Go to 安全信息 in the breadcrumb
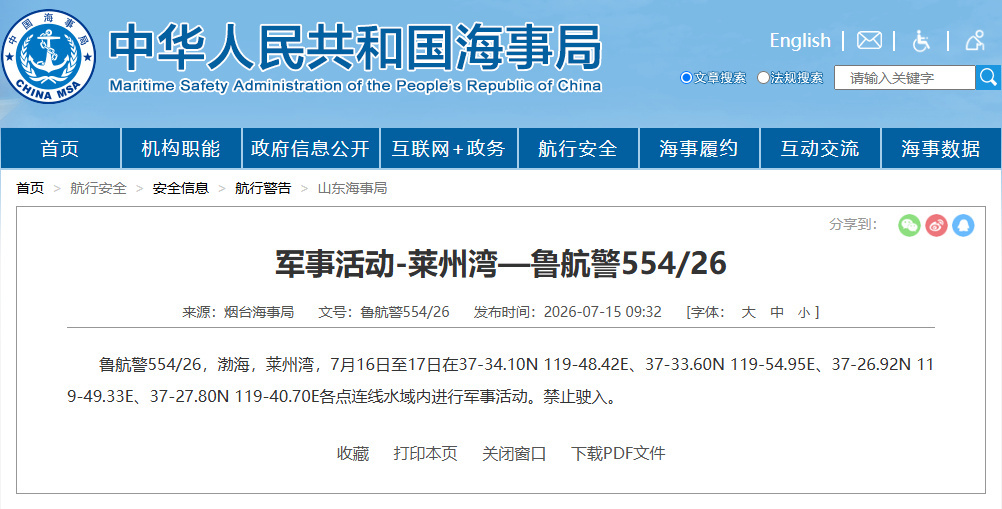 (181, 188)
